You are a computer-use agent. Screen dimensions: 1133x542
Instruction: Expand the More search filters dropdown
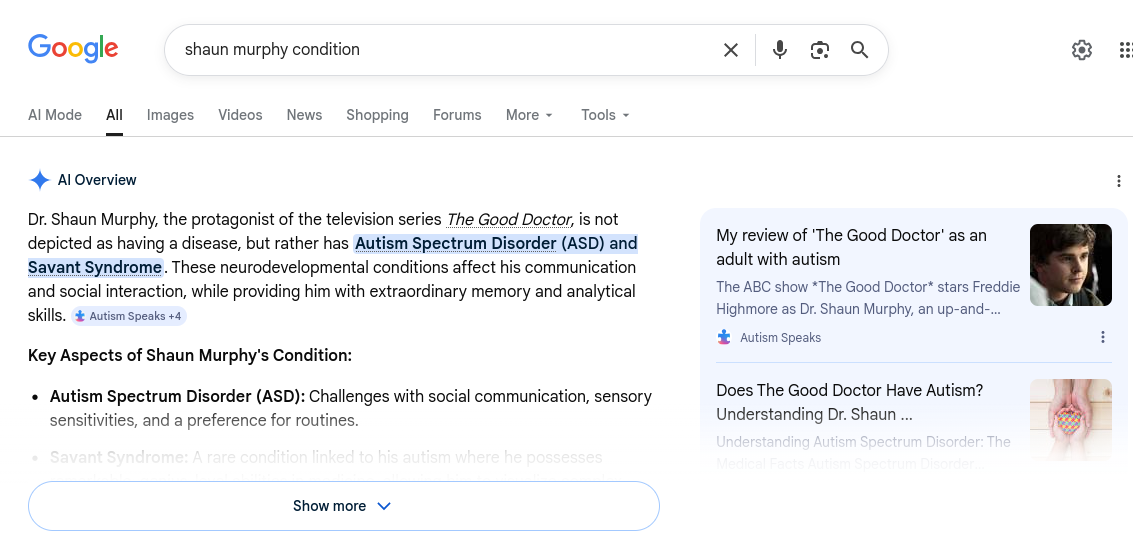(x=529, y=115)
